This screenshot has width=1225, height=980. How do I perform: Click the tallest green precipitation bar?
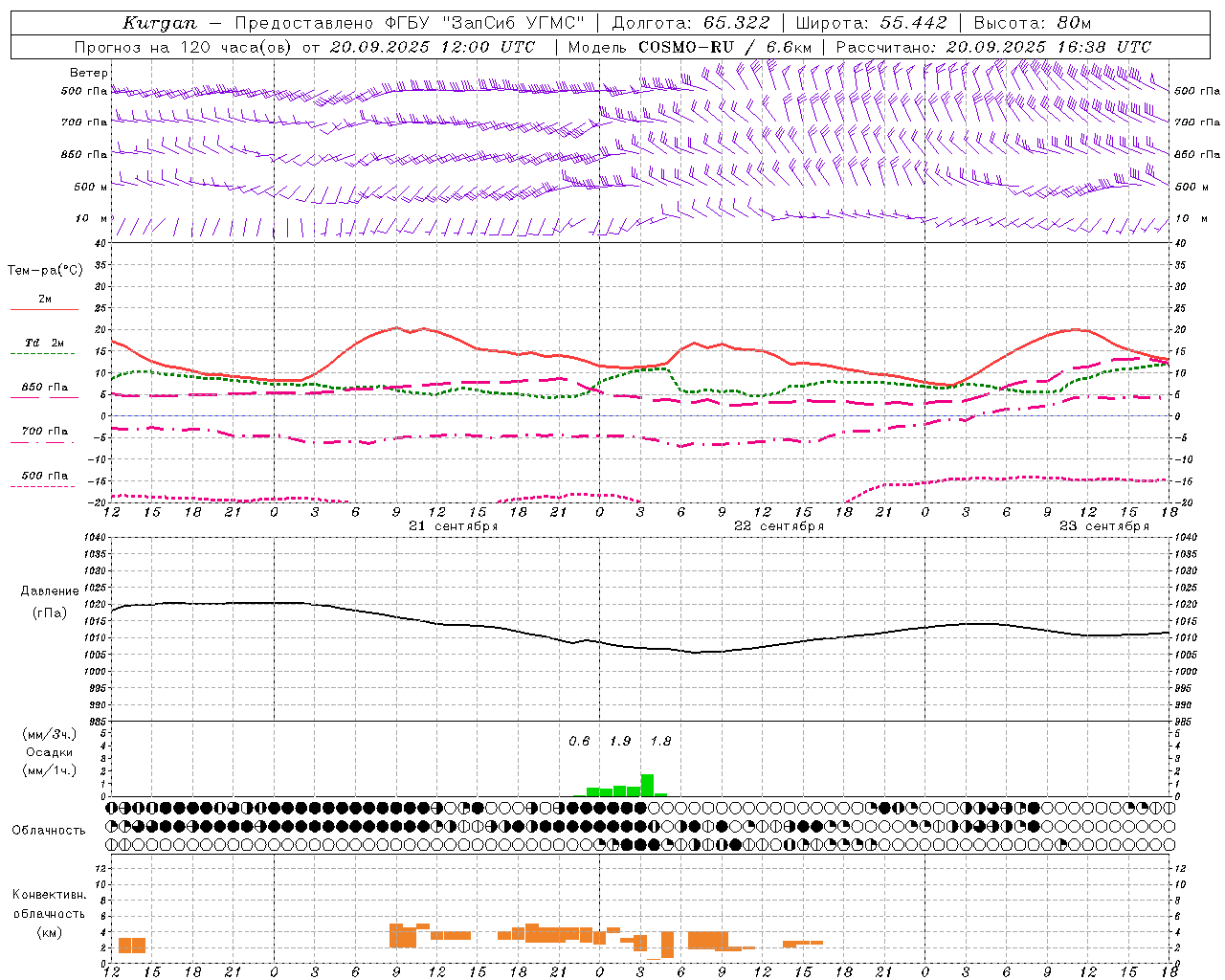(647, 785)
